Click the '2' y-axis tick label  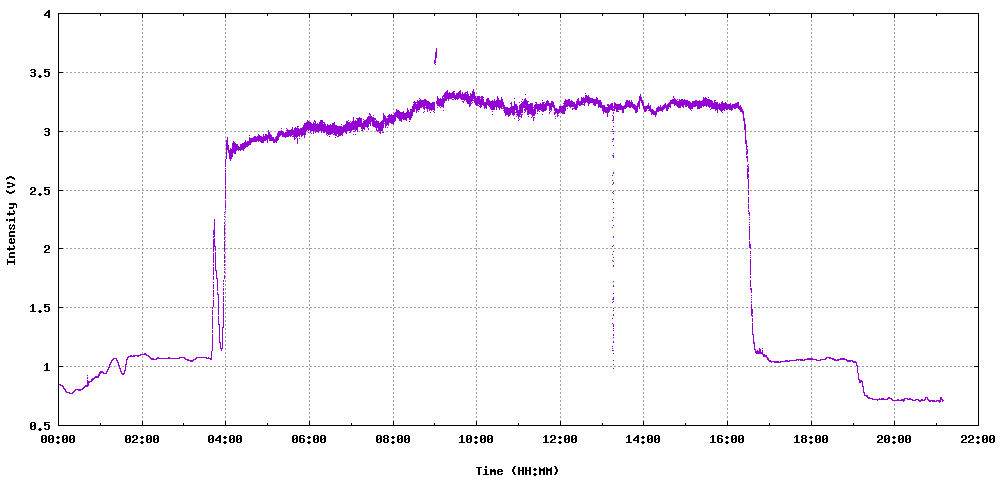coord(49,249)
